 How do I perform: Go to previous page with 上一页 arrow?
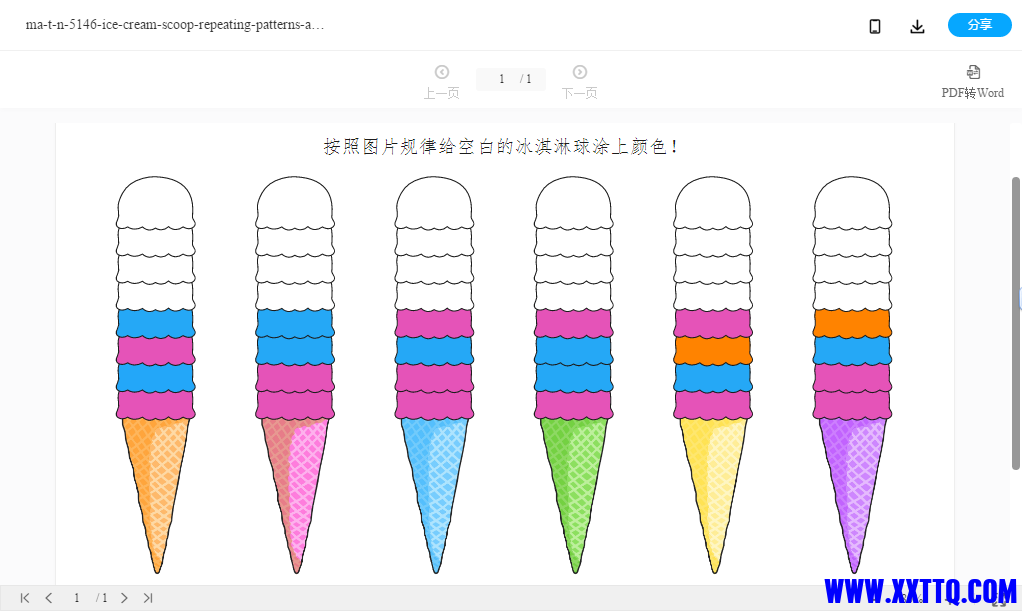click(x=441, y=72)
